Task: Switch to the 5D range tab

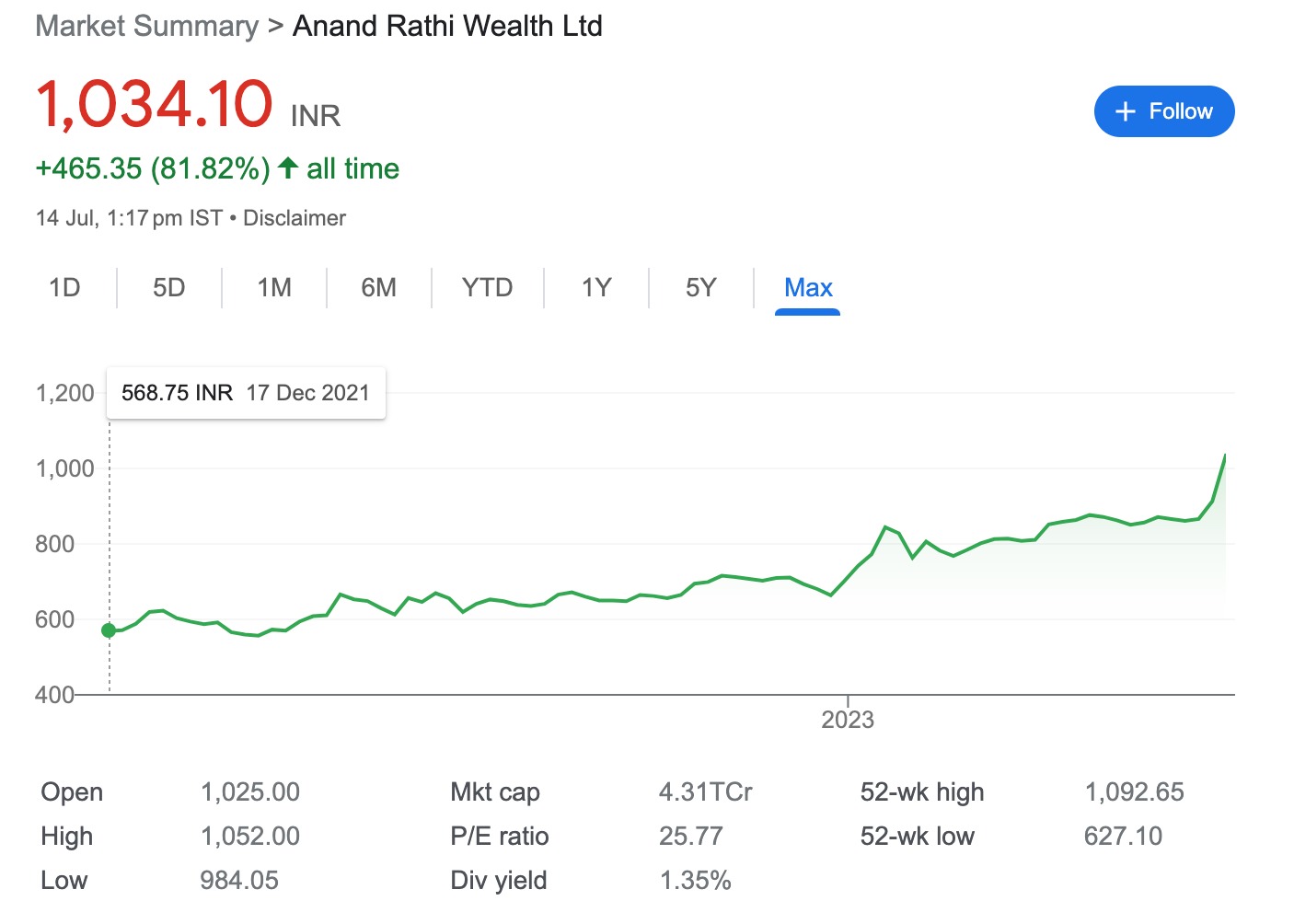Action: click(169, 288)
